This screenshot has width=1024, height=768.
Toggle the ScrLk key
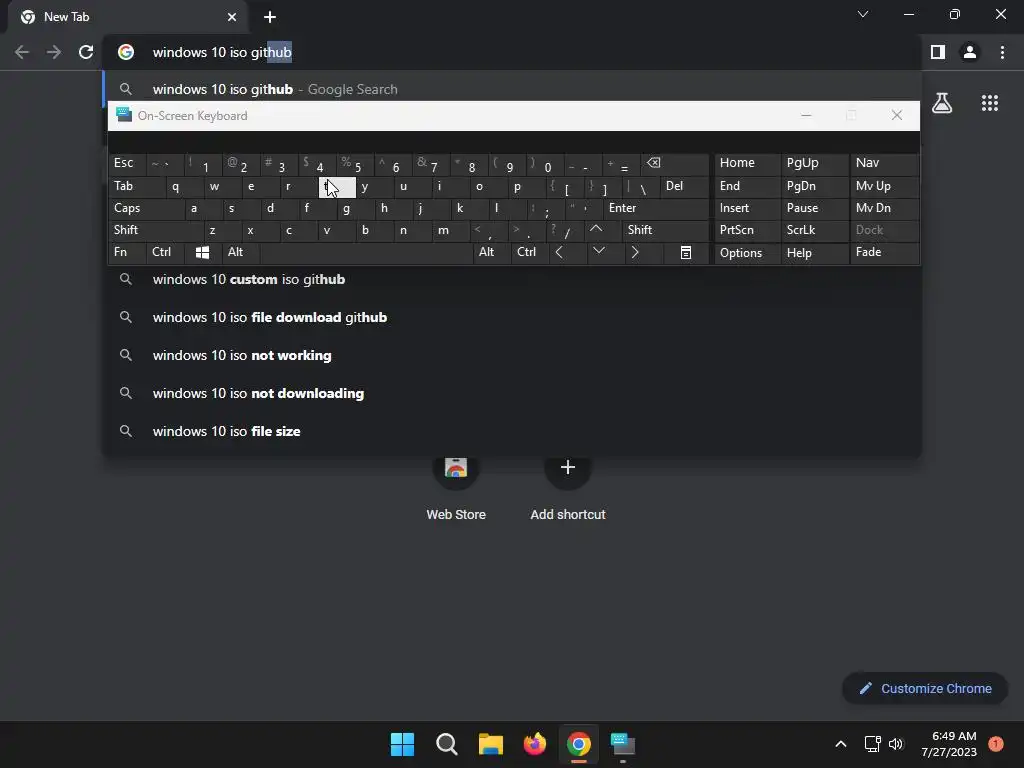[x=815, y=230]
